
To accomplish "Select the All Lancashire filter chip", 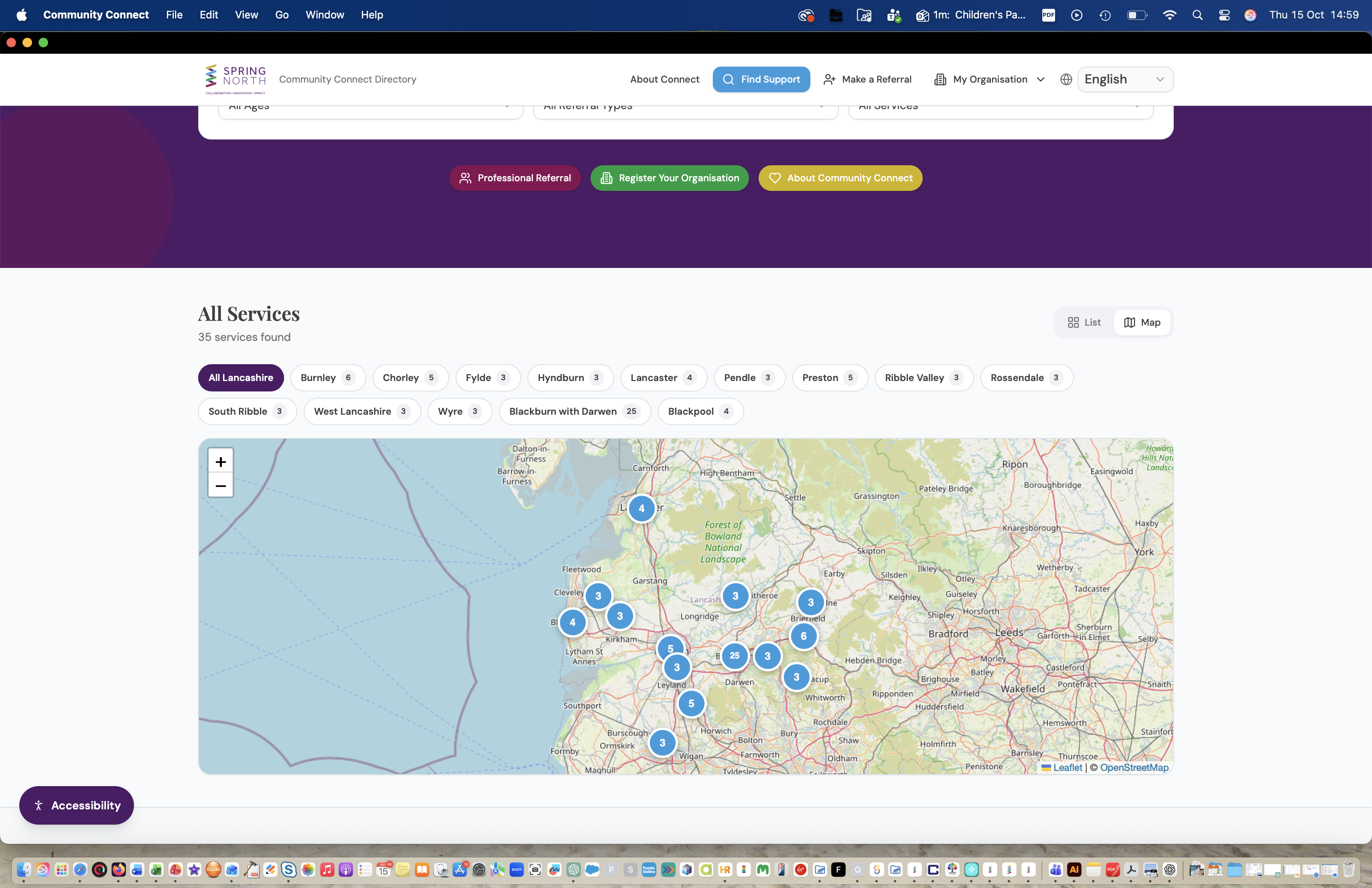I will 241,378.
